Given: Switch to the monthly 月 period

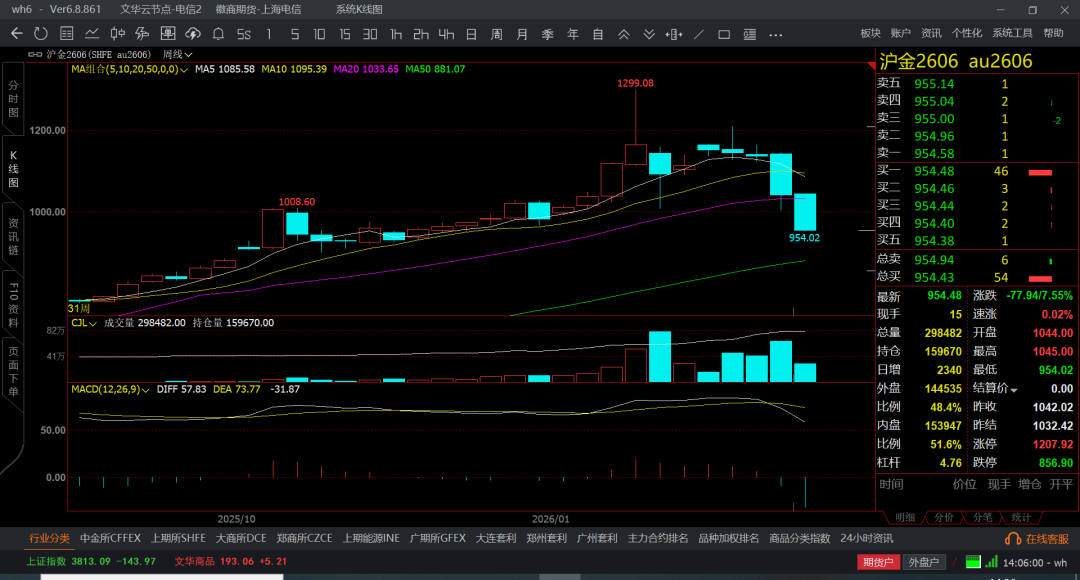Looking at the screenshot, I should point(522,34).
